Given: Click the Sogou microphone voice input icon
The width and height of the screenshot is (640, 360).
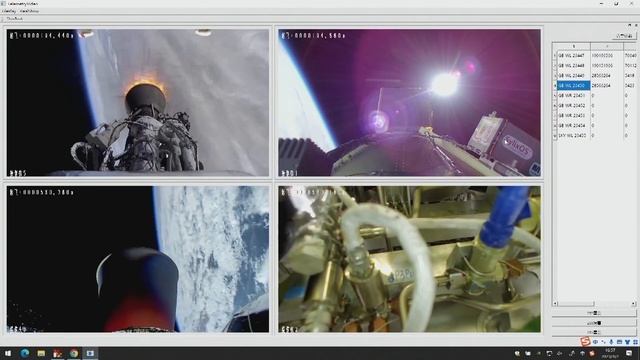Looking at the screenshot, I should [x=611, y=342].
